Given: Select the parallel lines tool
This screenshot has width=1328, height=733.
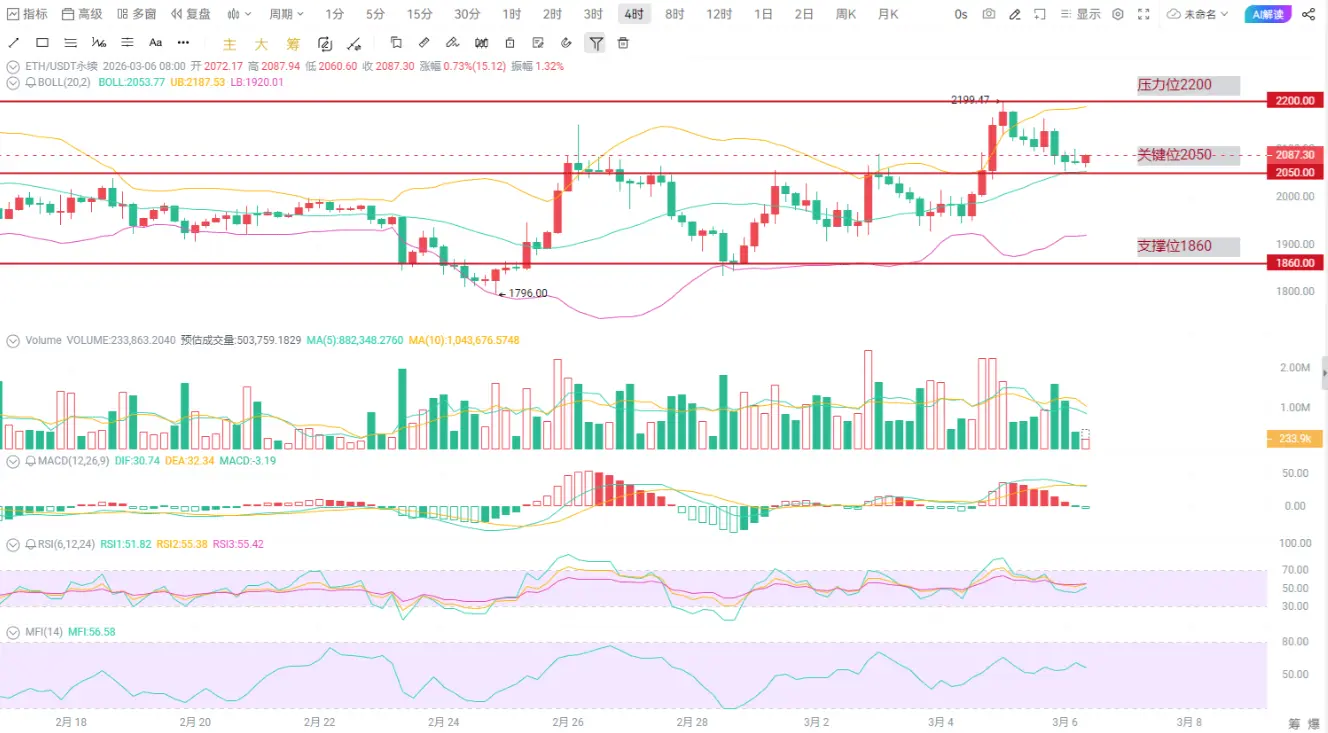Looking at the screenshot, I should pos(70,43).
